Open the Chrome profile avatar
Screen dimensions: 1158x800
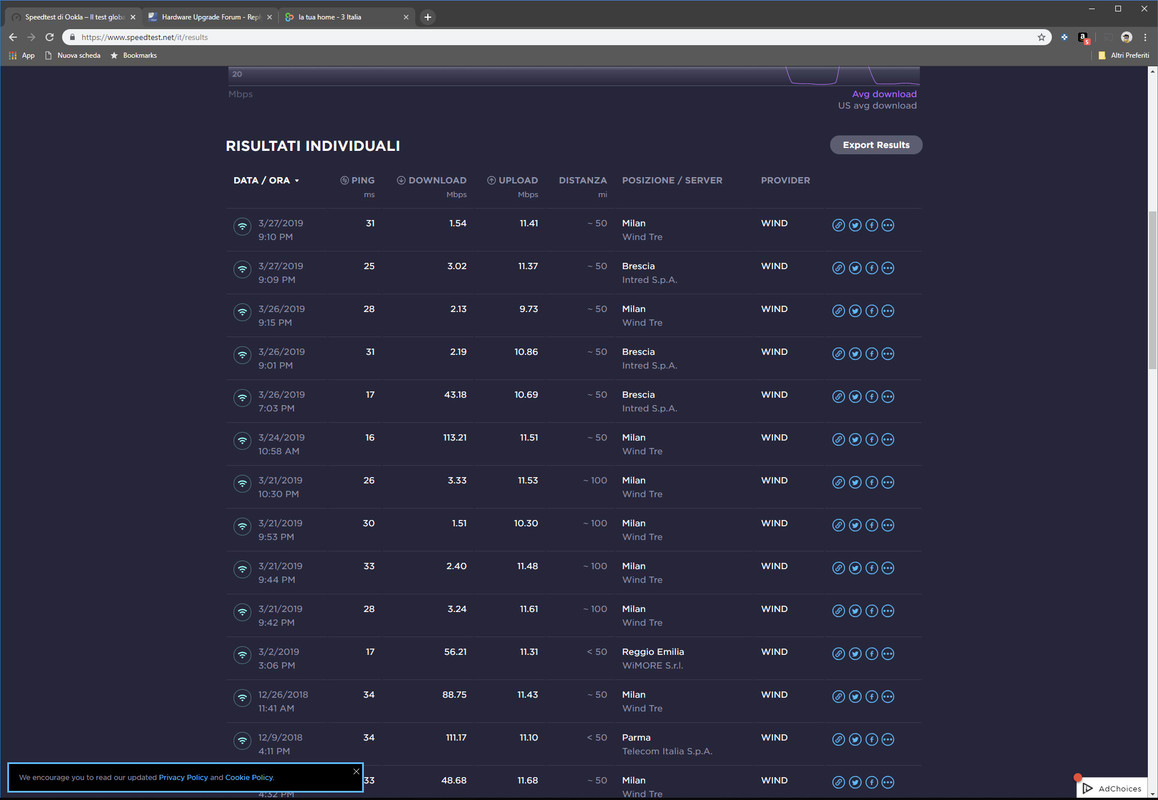(x=1126, y=37)
